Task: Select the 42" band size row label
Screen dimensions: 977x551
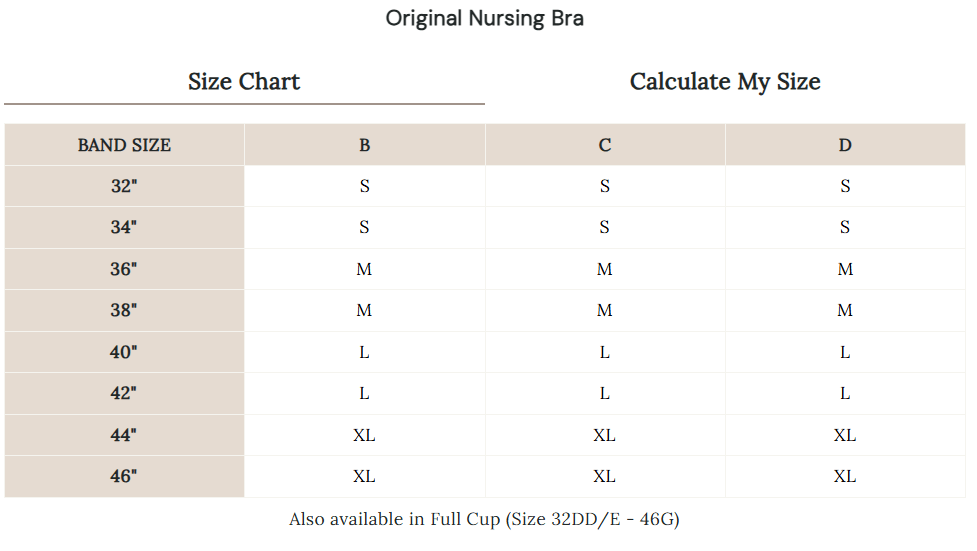Action: coord(124,393)
